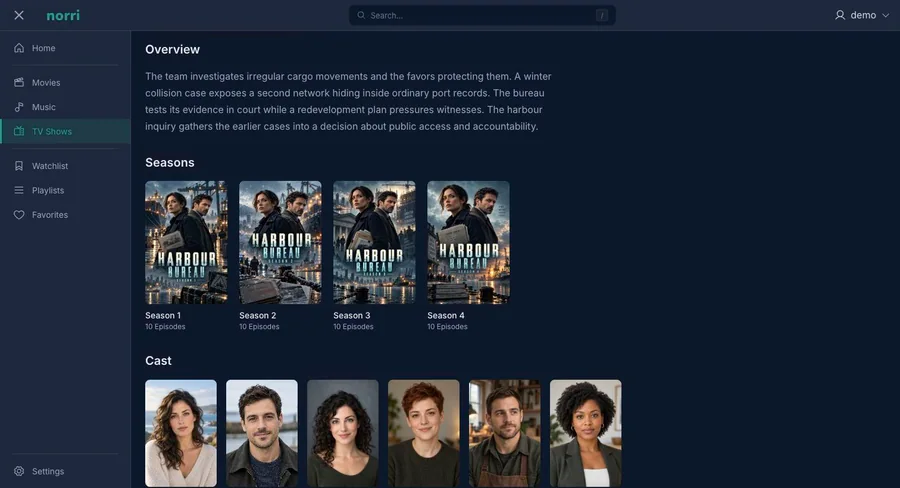Open the demo user dropdown
The height and width of the screenshot is (488, 900).
pyautogui.click(x=862, y=16)
